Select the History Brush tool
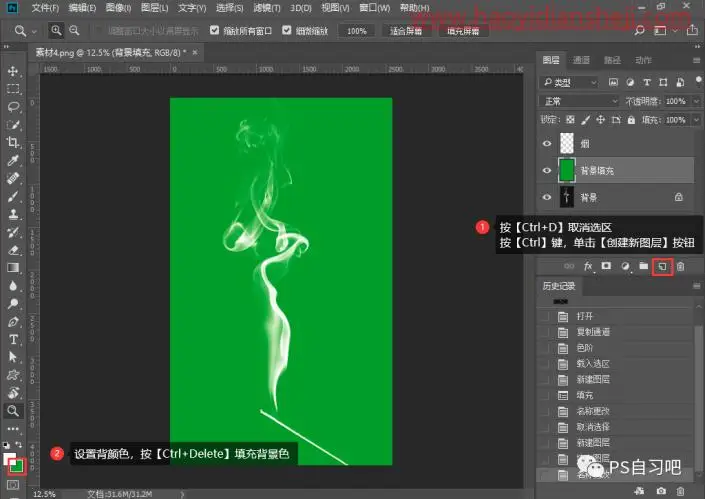The height and width of the screenshot is (499, 705). pos(13,232)
